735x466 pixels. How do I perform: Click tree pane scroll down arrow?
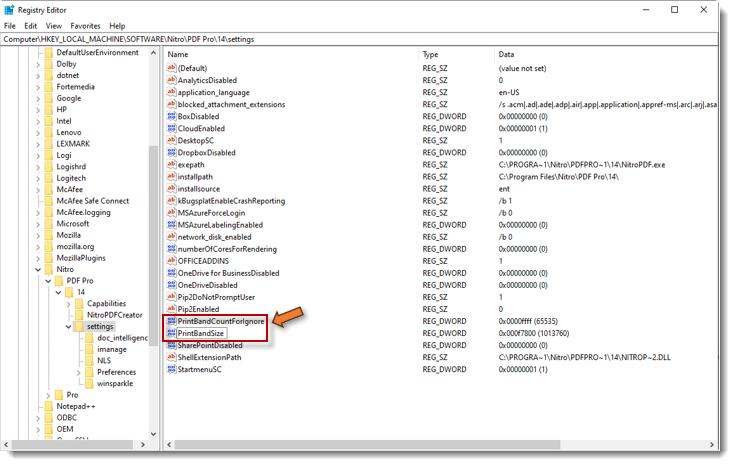[x=153, y=434]
